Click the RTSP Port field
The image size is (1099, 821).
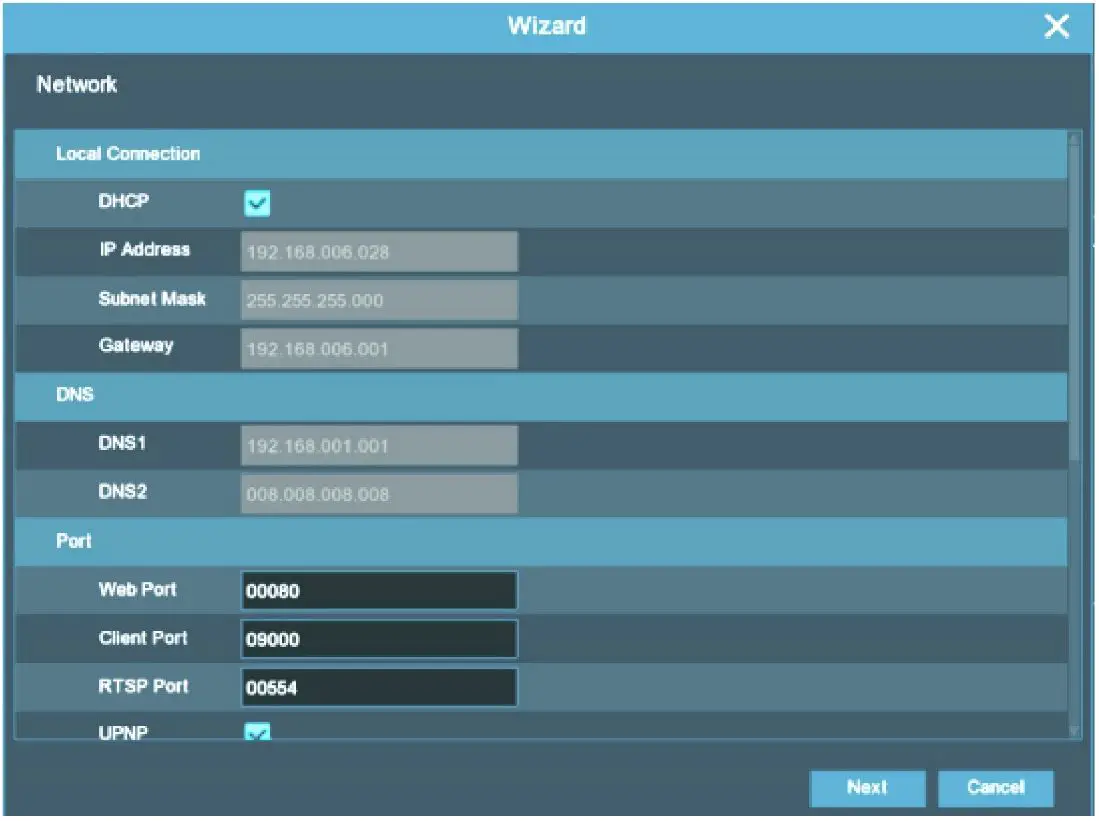[x=379, y=687]
